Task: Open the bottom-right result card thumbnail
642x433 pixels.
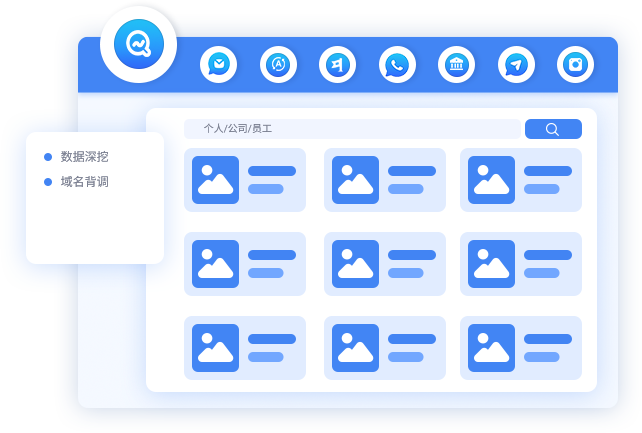Action: (x=491, y=348)
